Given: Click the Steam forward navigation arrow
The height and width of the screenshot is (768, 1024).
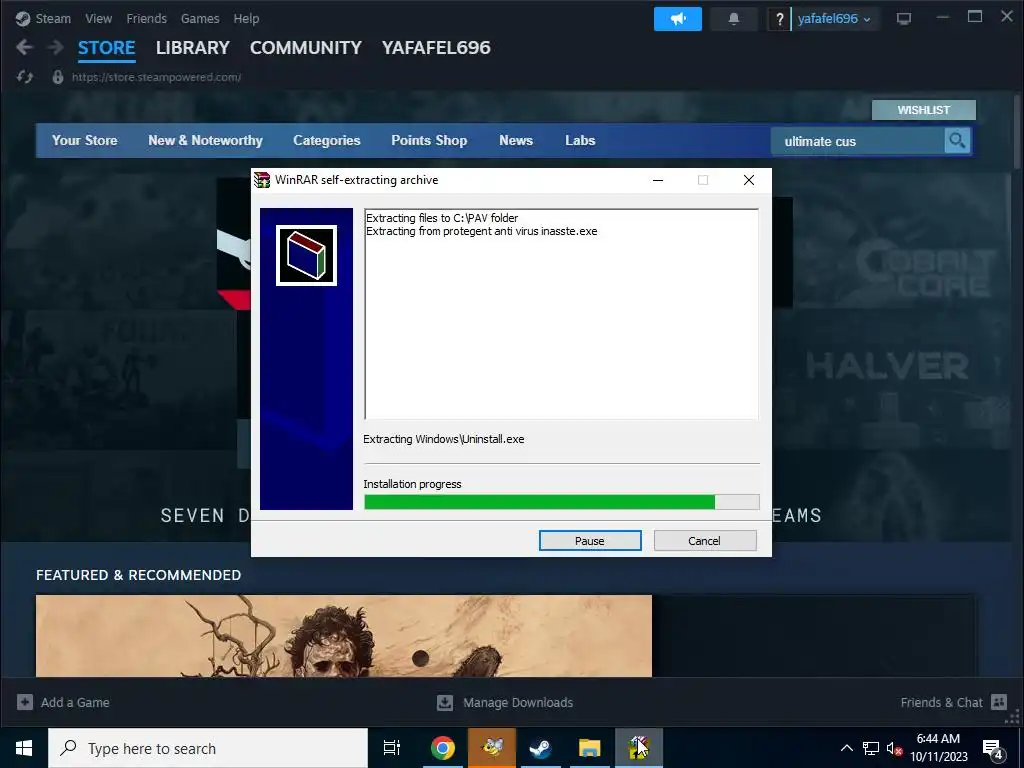Looking at the screenshot, I should pos(56,47).
